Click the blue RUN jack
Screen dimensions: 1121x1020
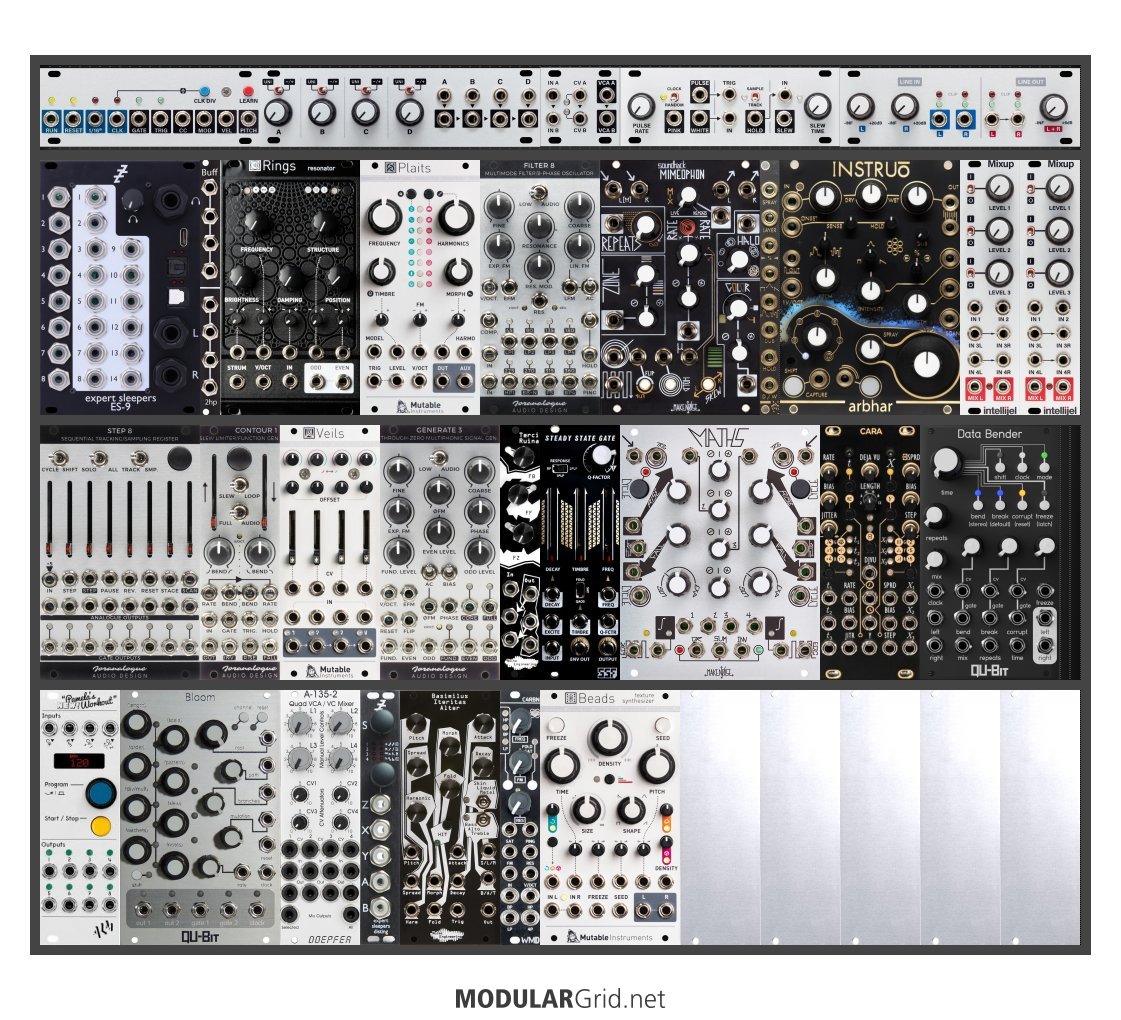(x=51, y=119)
